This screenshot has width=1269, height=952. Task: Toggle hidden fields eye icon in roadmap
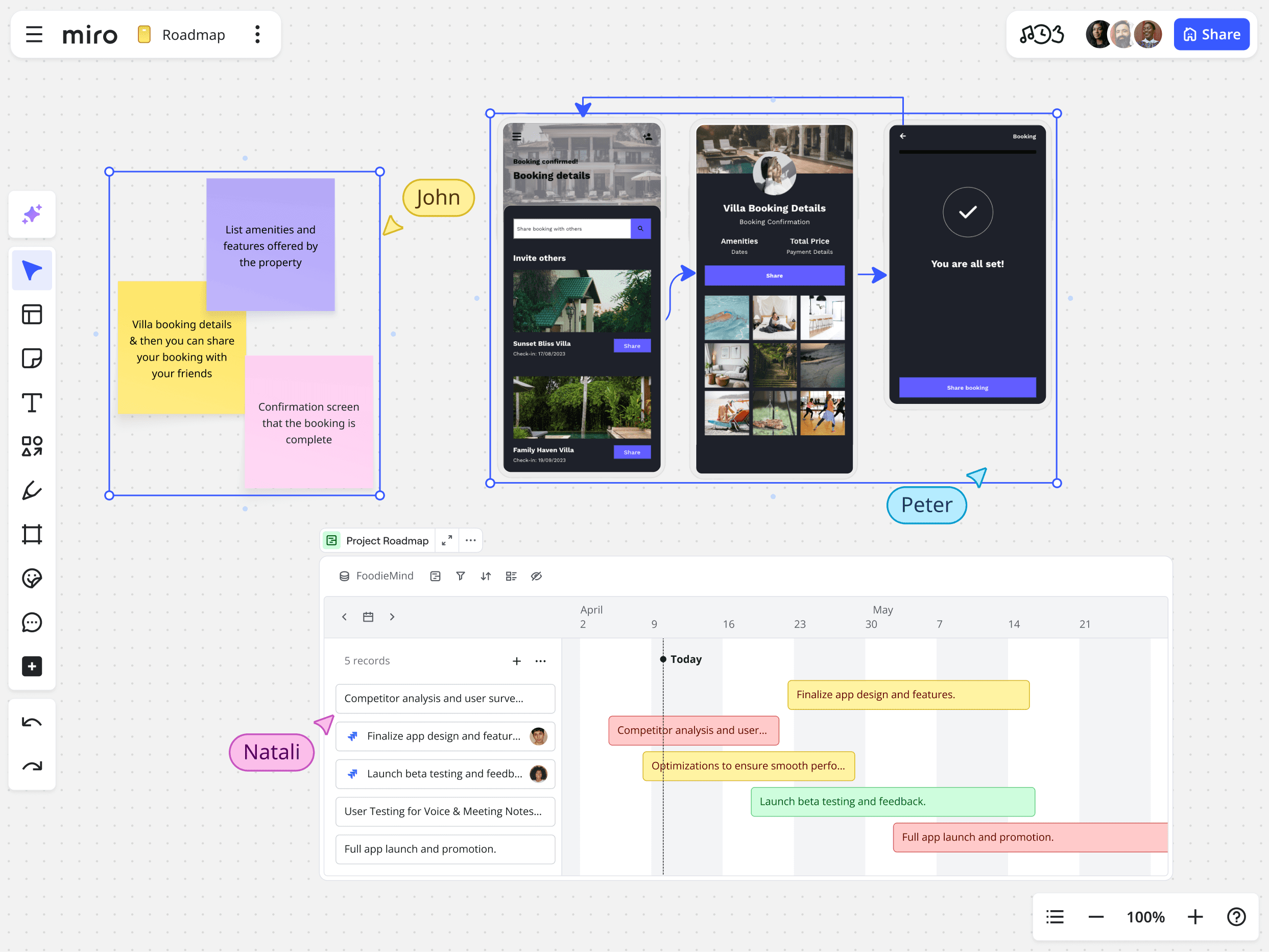tap(536, 576)
